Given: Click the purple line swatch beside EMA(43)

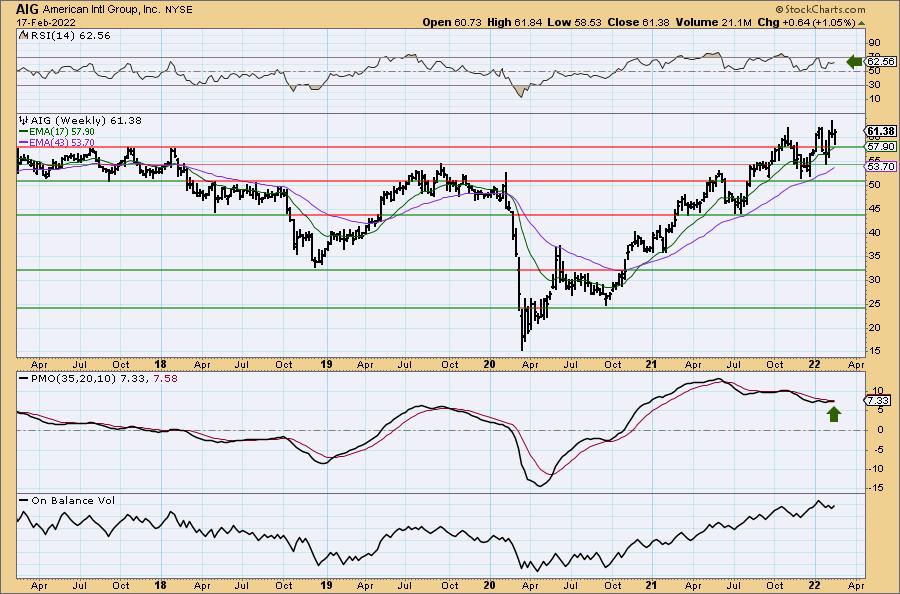Looking at the screenshot, I should 24,142.
